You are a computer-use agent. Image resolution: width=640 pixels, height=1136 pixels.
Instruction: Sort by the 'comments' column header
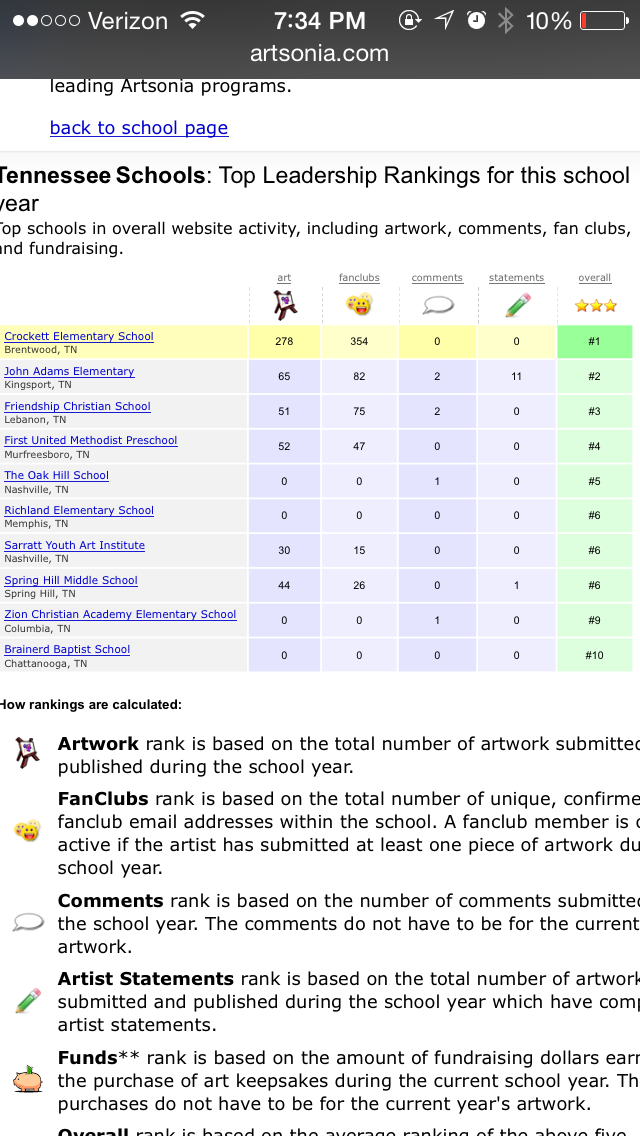tap(437, 277)
